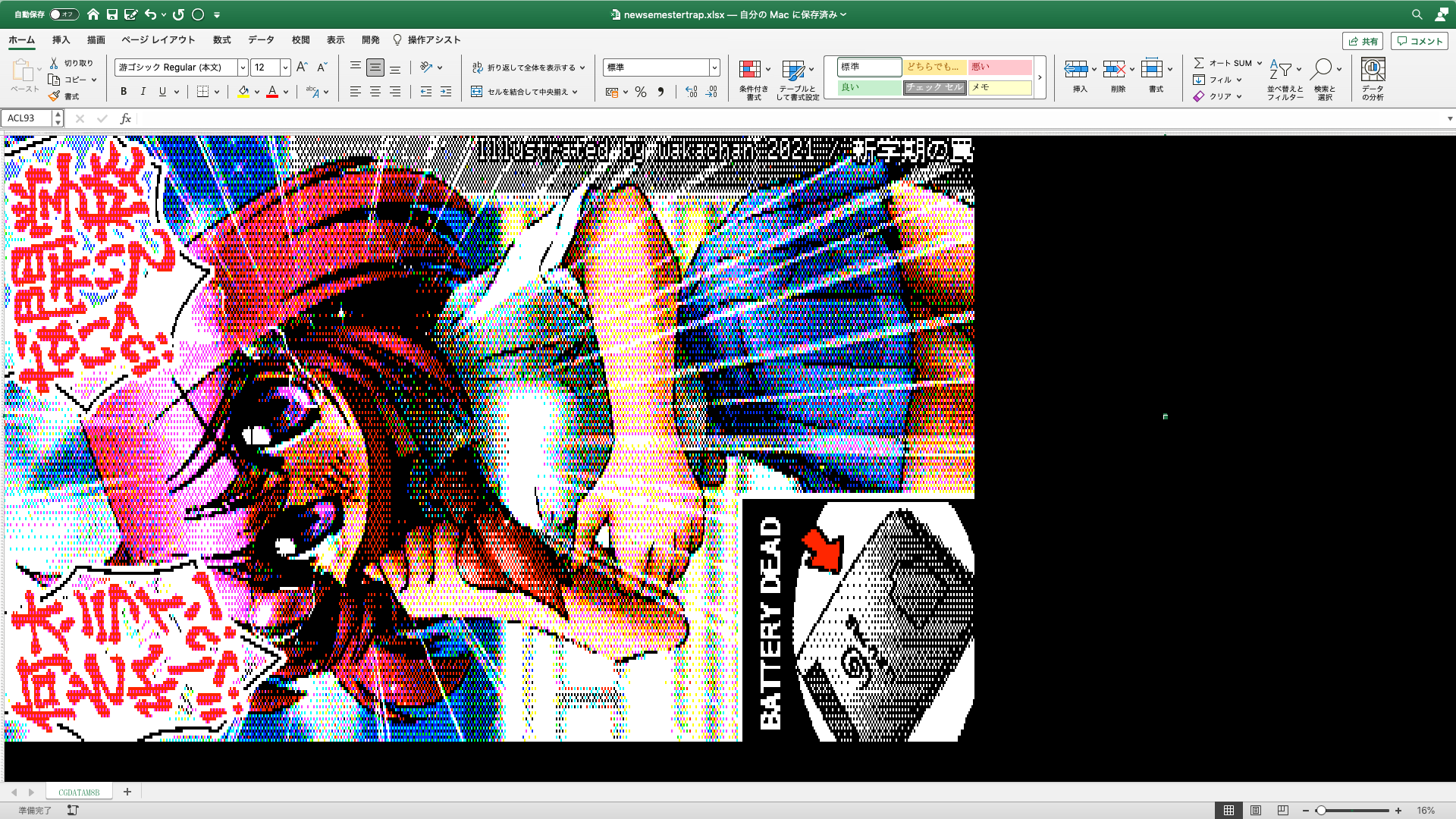1456x819 pixels.
Task: Click the comma style icon
Action: [661, 92]
